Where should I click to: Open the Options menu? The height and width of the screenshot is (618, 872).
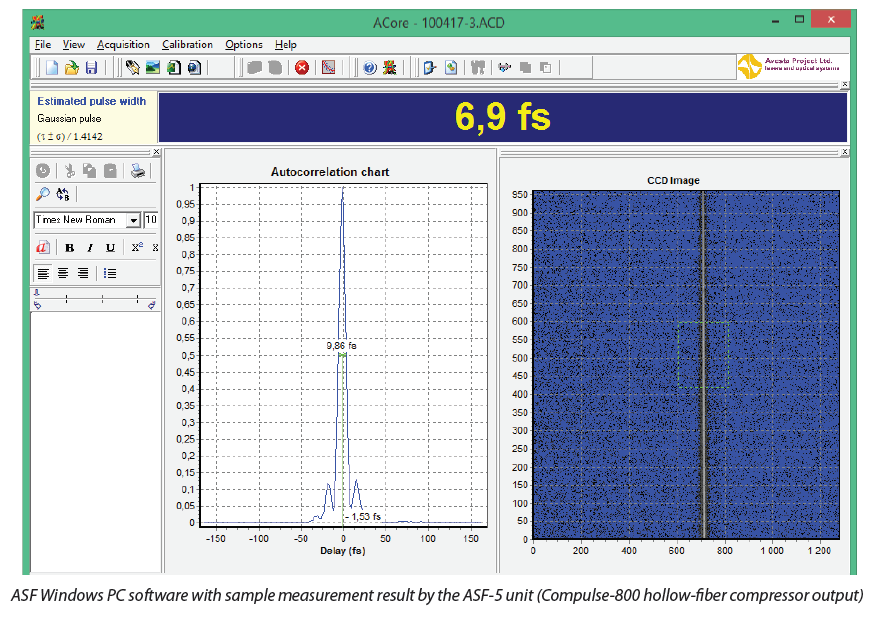coord(243,44)
